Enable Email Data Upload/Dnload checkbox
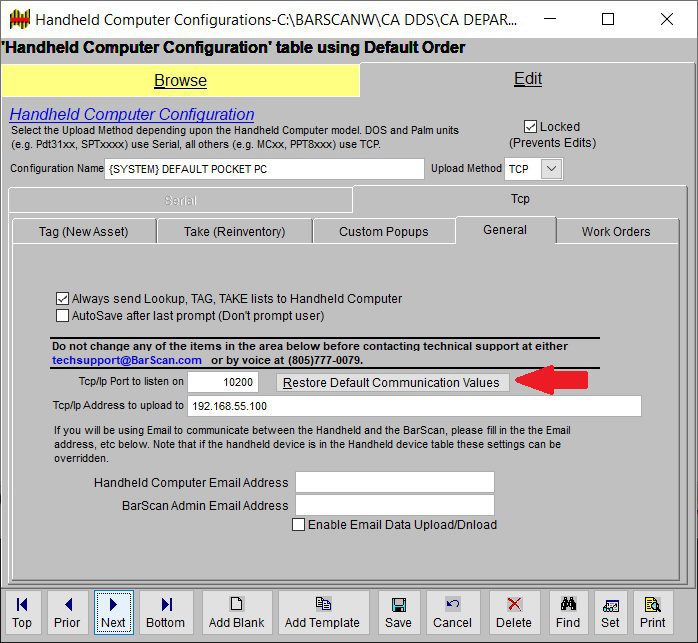 (x=298, y=524)
